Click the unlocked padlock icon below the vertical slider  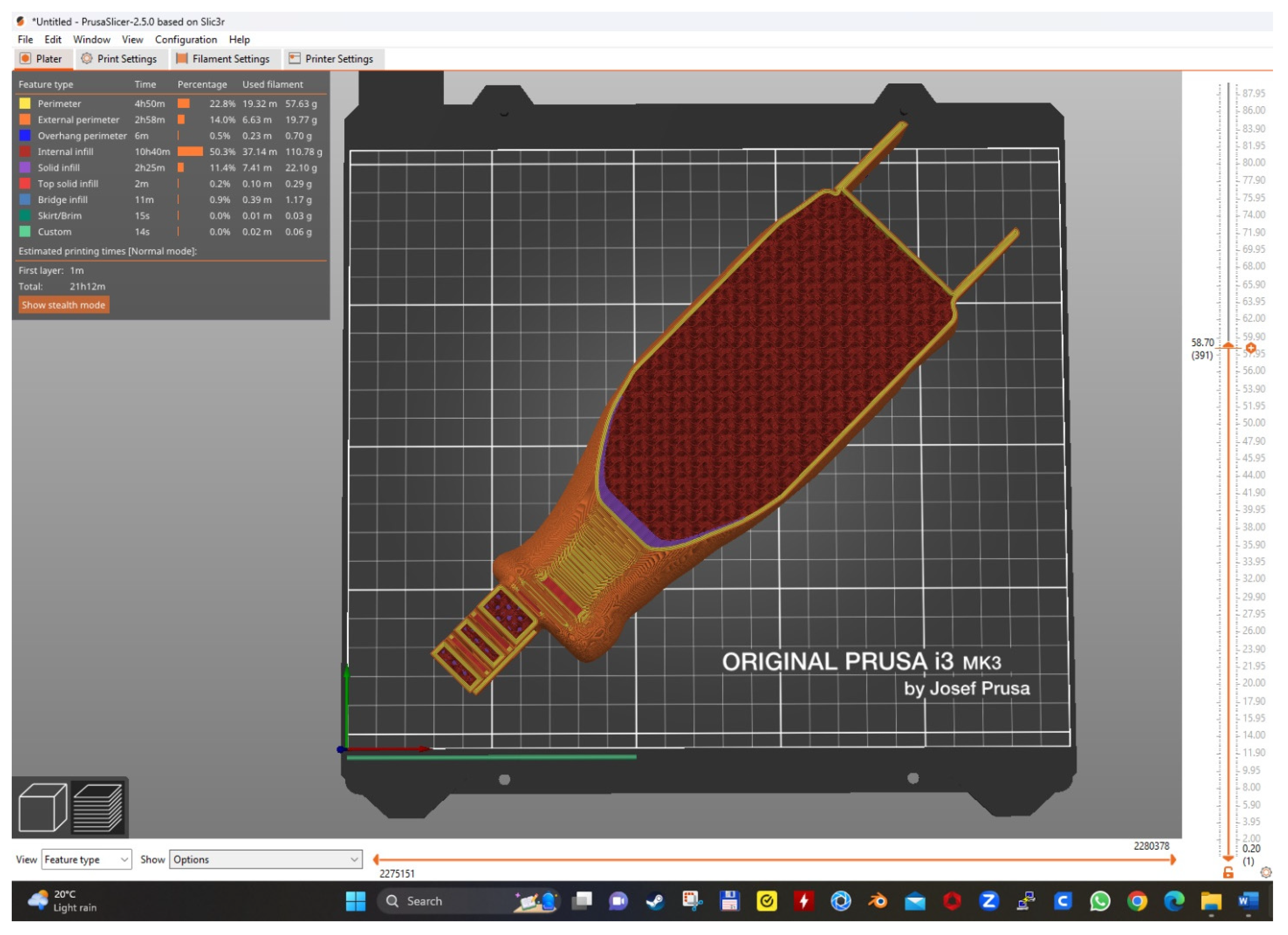1228,873
